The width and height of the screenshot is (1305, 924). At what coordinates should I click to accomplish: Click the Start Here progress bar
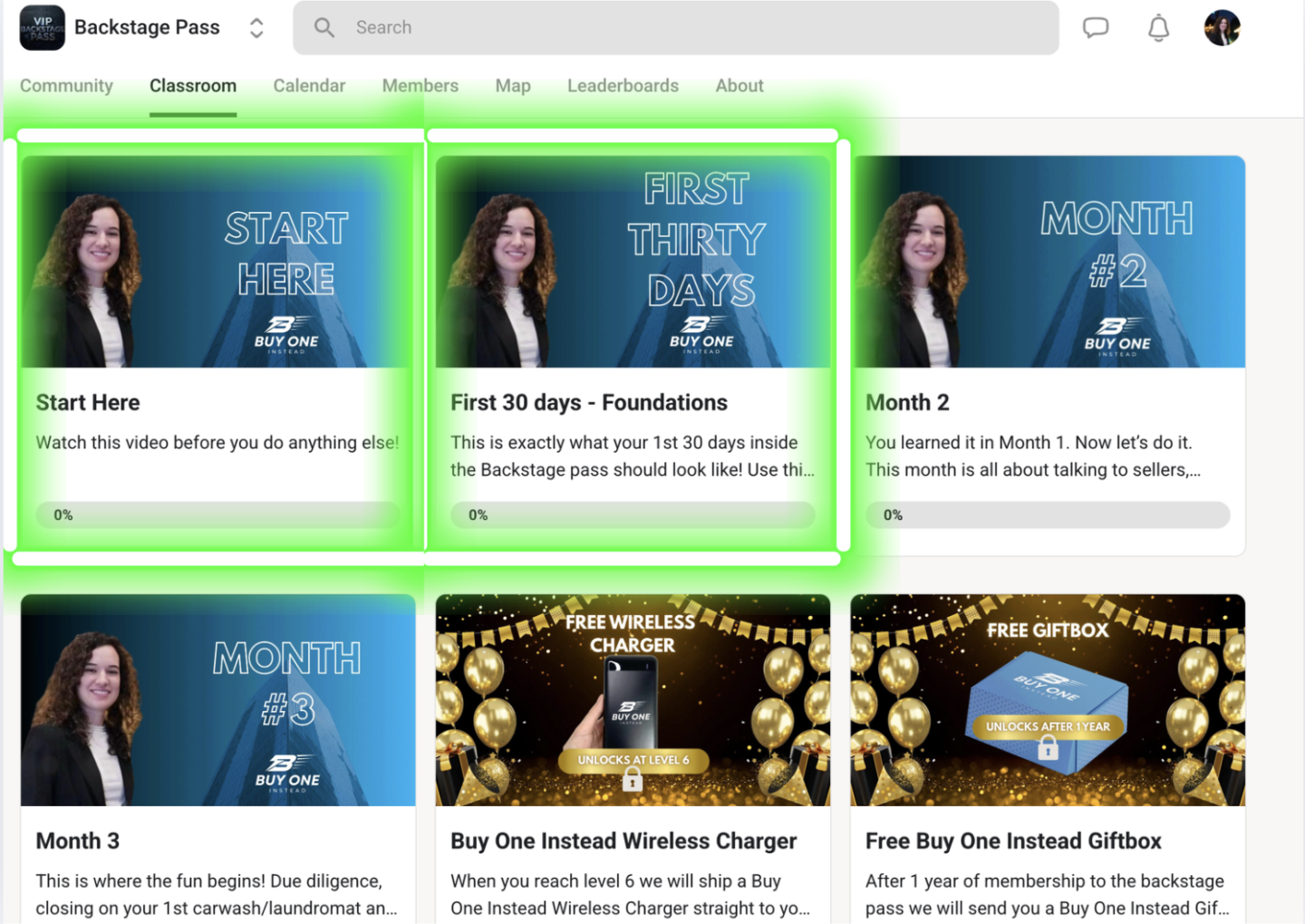point(217,515)
